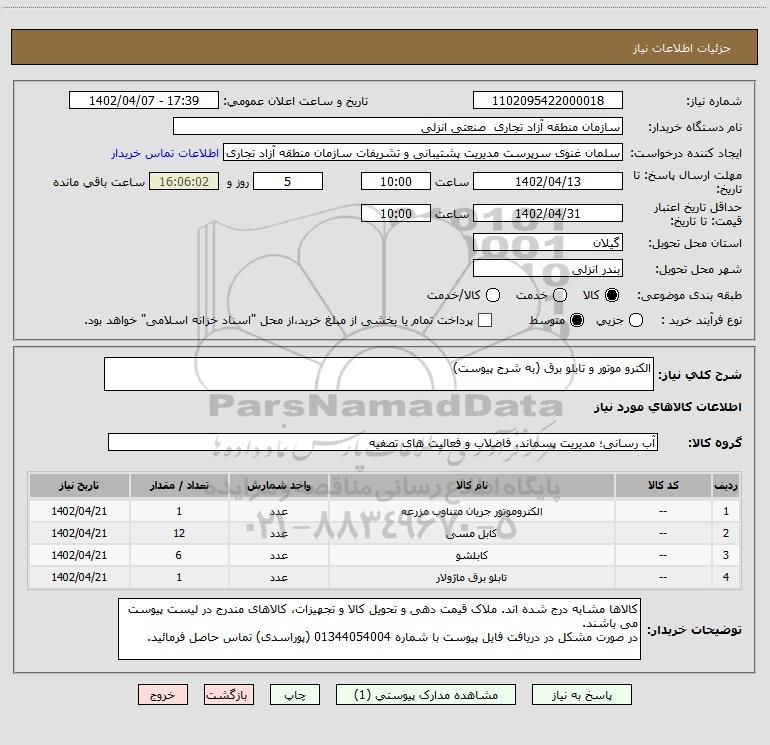Viewport: 770px width, 745px height.
Task: Select row الکتروموتور جریان متناوب مزرعه
Action: click(385, 511)
